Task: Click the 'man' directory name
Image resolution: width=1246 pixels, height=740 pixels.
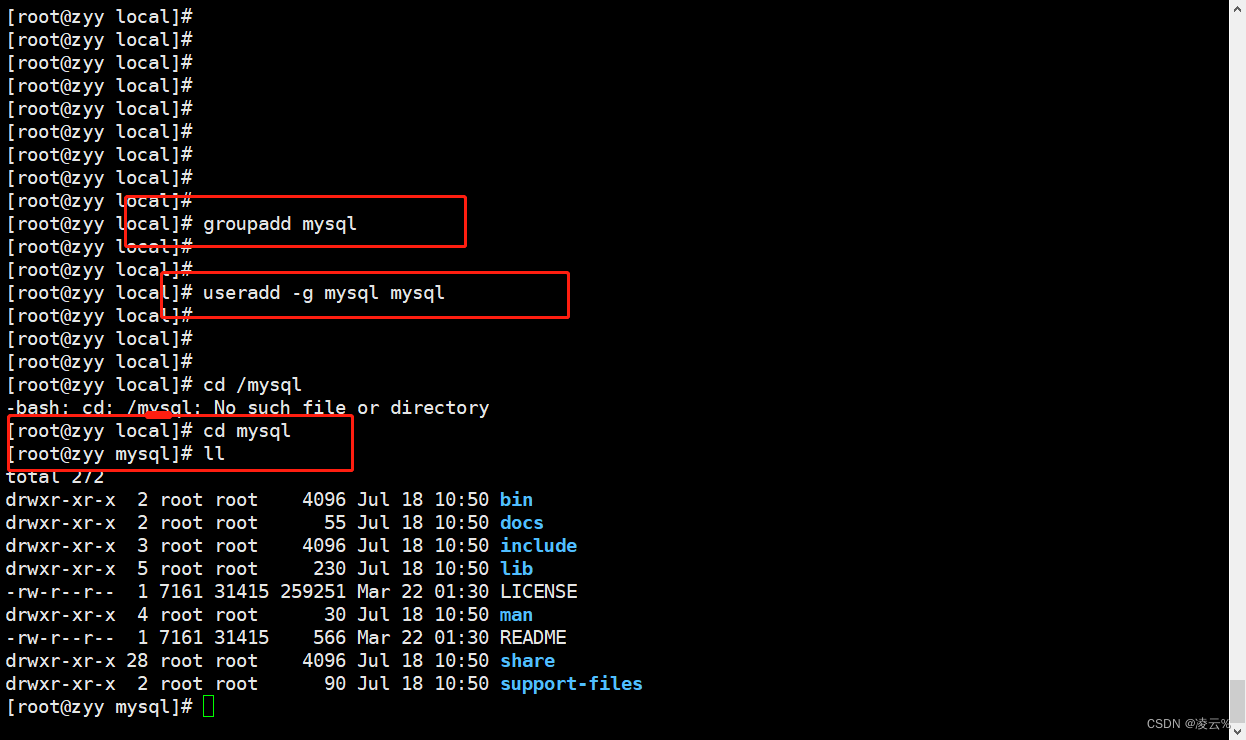Action: point(516,615)
